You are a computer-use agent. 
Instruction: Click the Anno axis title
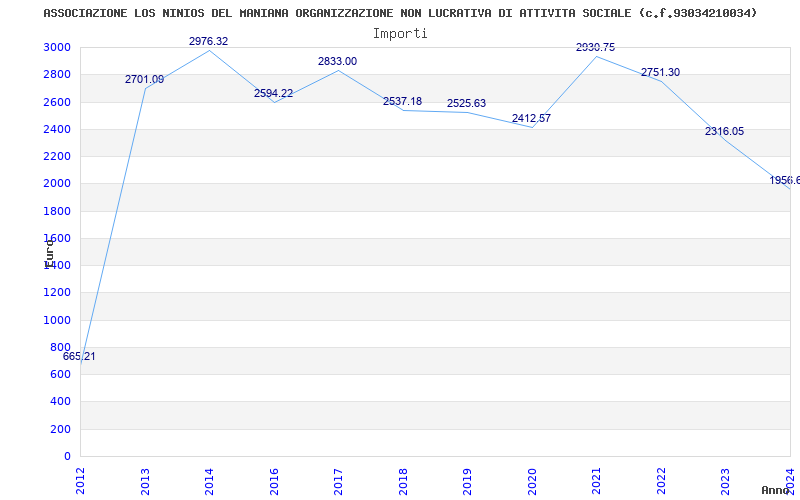coord(775,490)
